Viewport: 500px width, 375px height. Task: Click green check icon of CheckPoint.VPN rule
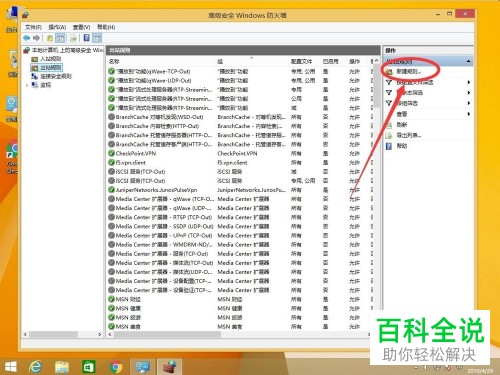click(x=111, y=153)
